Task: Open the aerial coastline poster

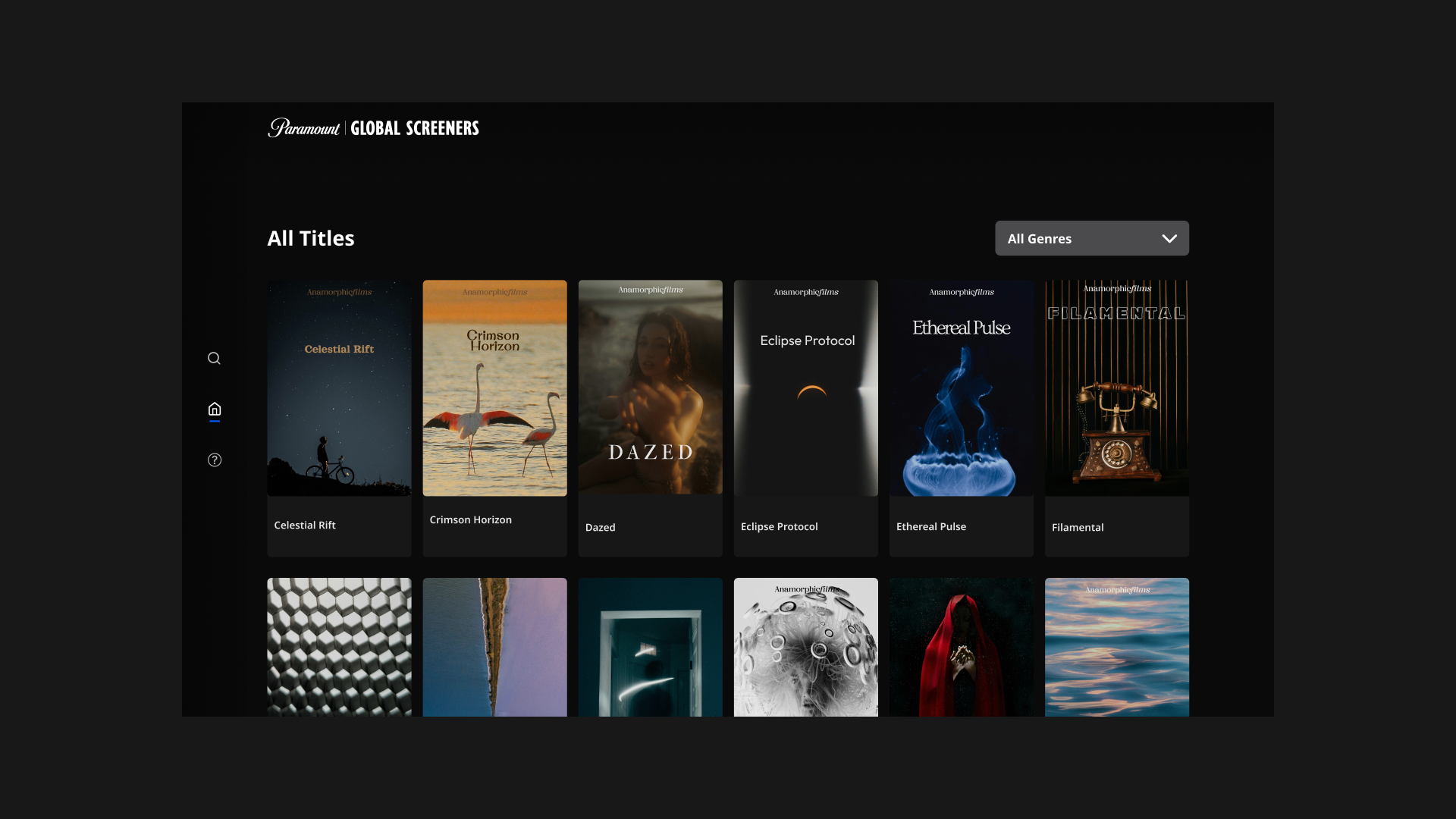Action: (494, 647)
